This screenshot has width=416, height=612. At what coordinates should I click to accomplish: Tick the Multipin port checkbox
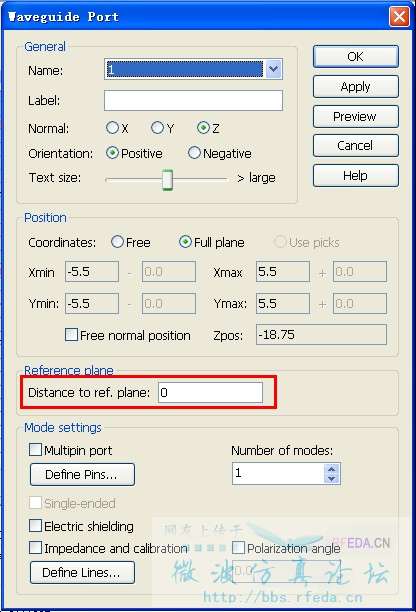35,449
